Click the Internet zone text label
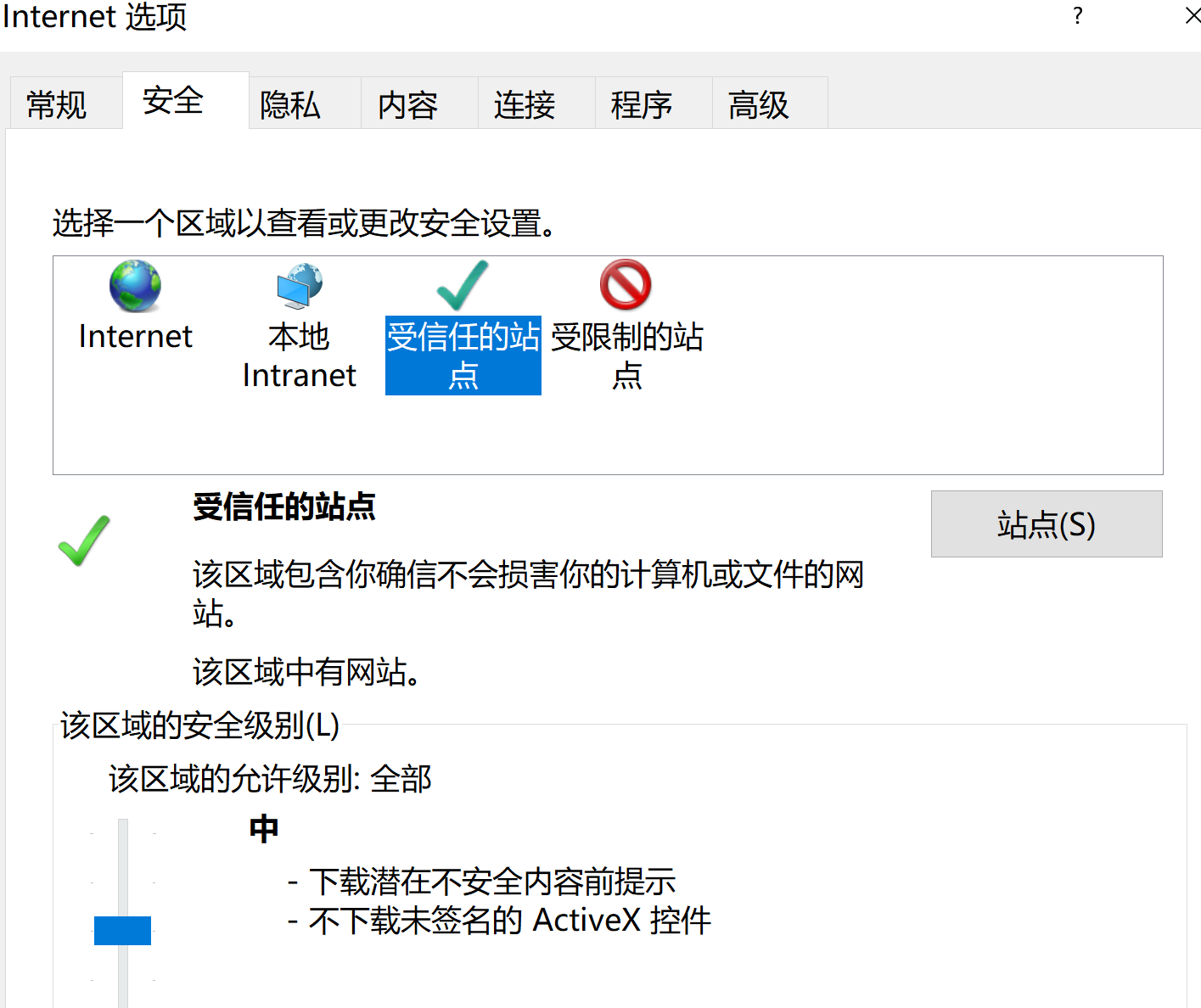 (136, 337)
